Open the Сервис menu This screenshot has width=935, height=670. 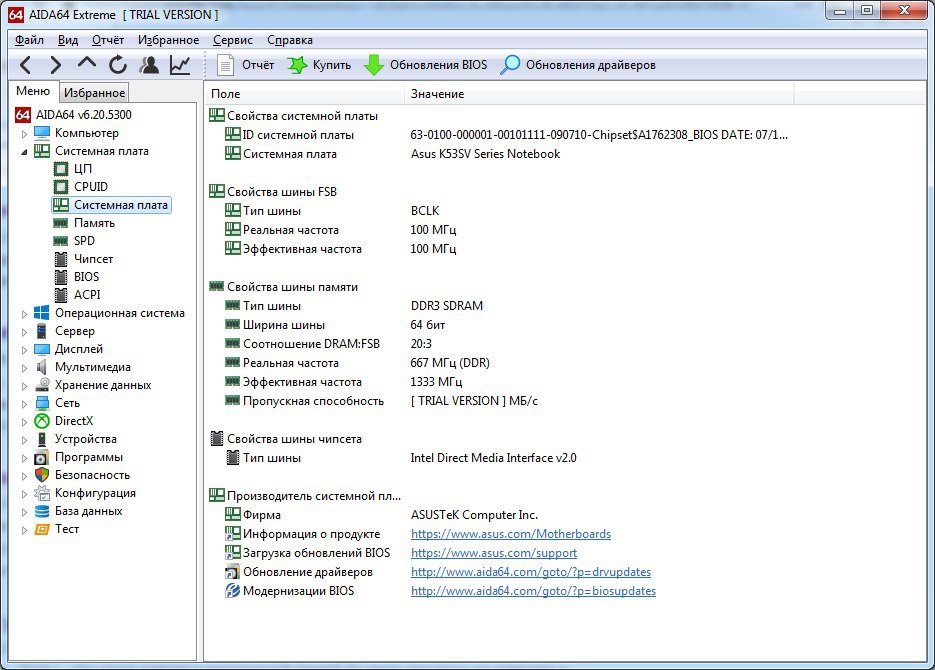click(233, 40)
